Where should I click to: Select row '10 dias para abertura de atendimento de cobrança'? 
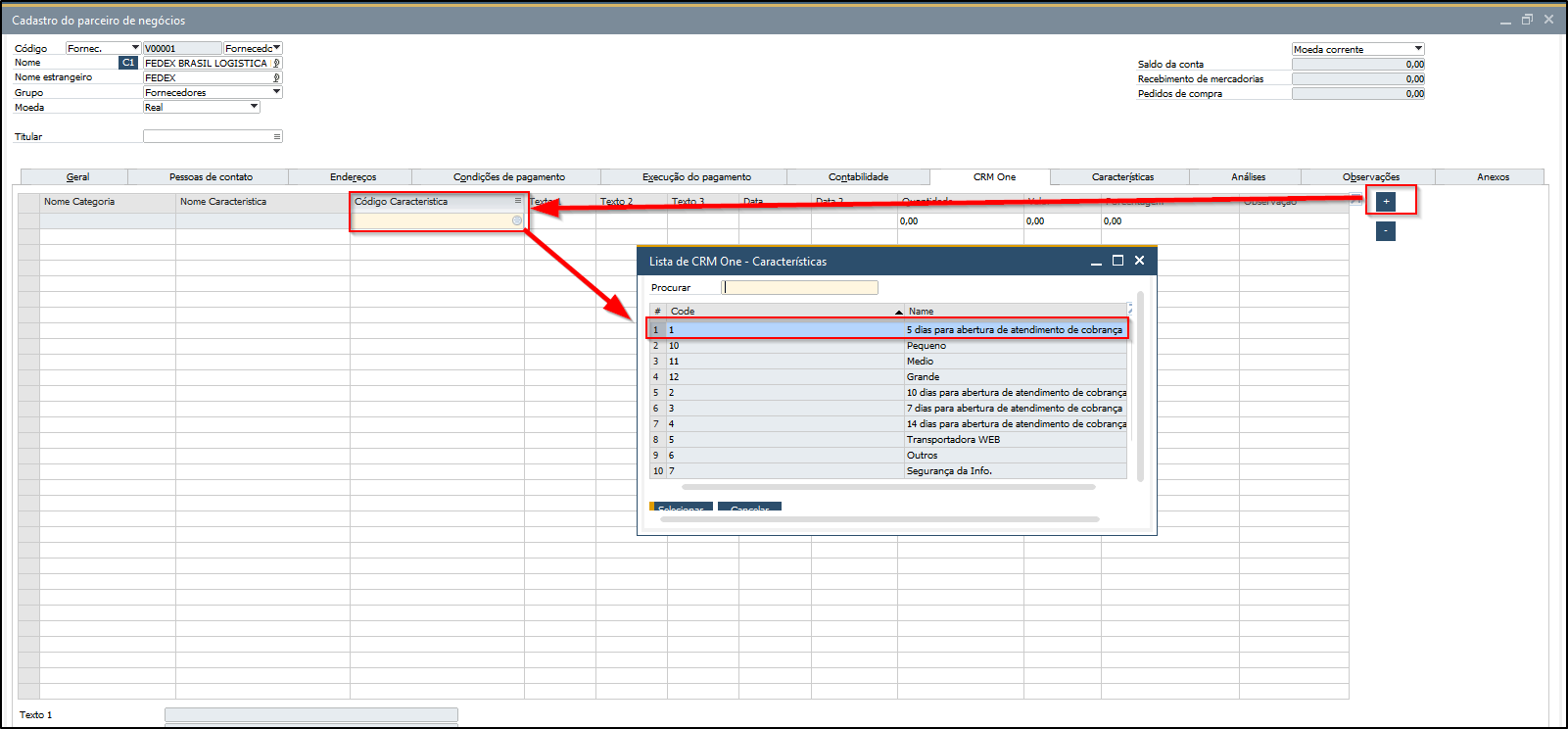(x=888, y=392)
